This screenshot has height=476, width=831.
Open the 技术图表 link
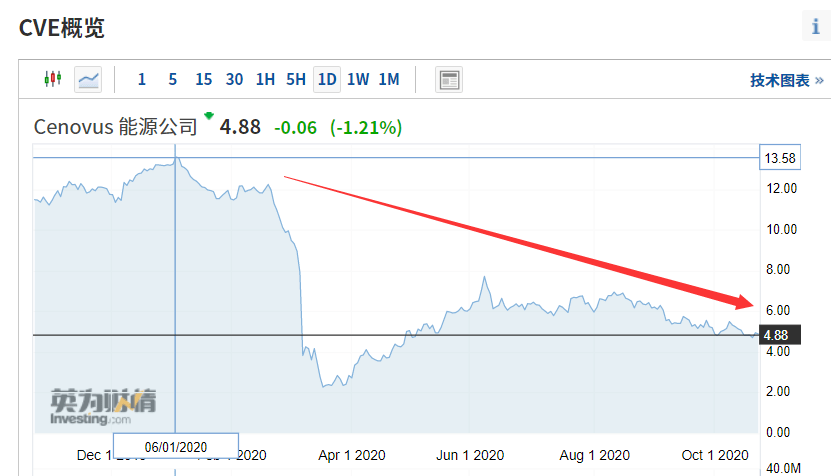coord(786,80)
